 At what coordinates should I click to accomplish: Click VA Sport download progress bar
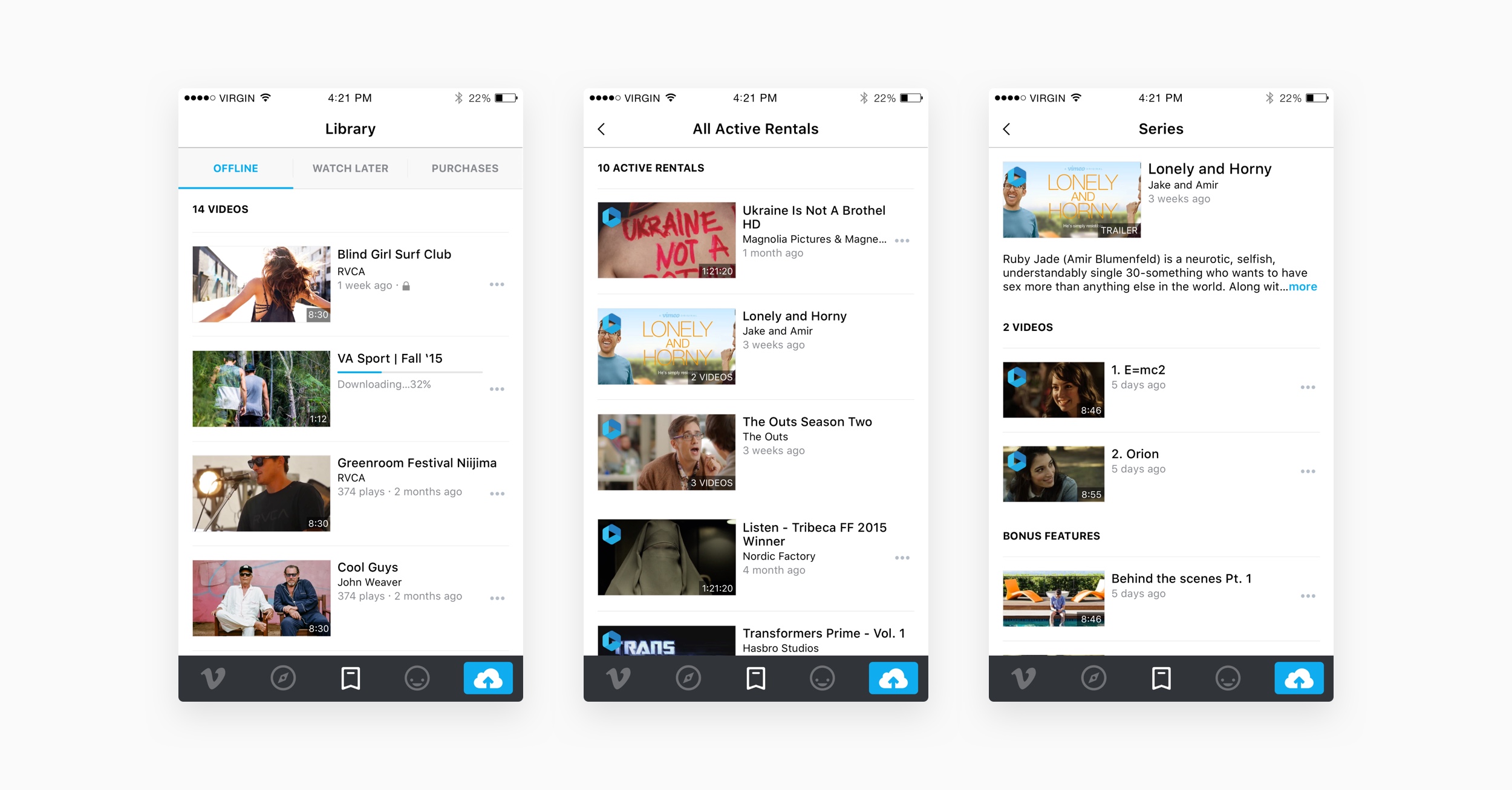(410, 372)
